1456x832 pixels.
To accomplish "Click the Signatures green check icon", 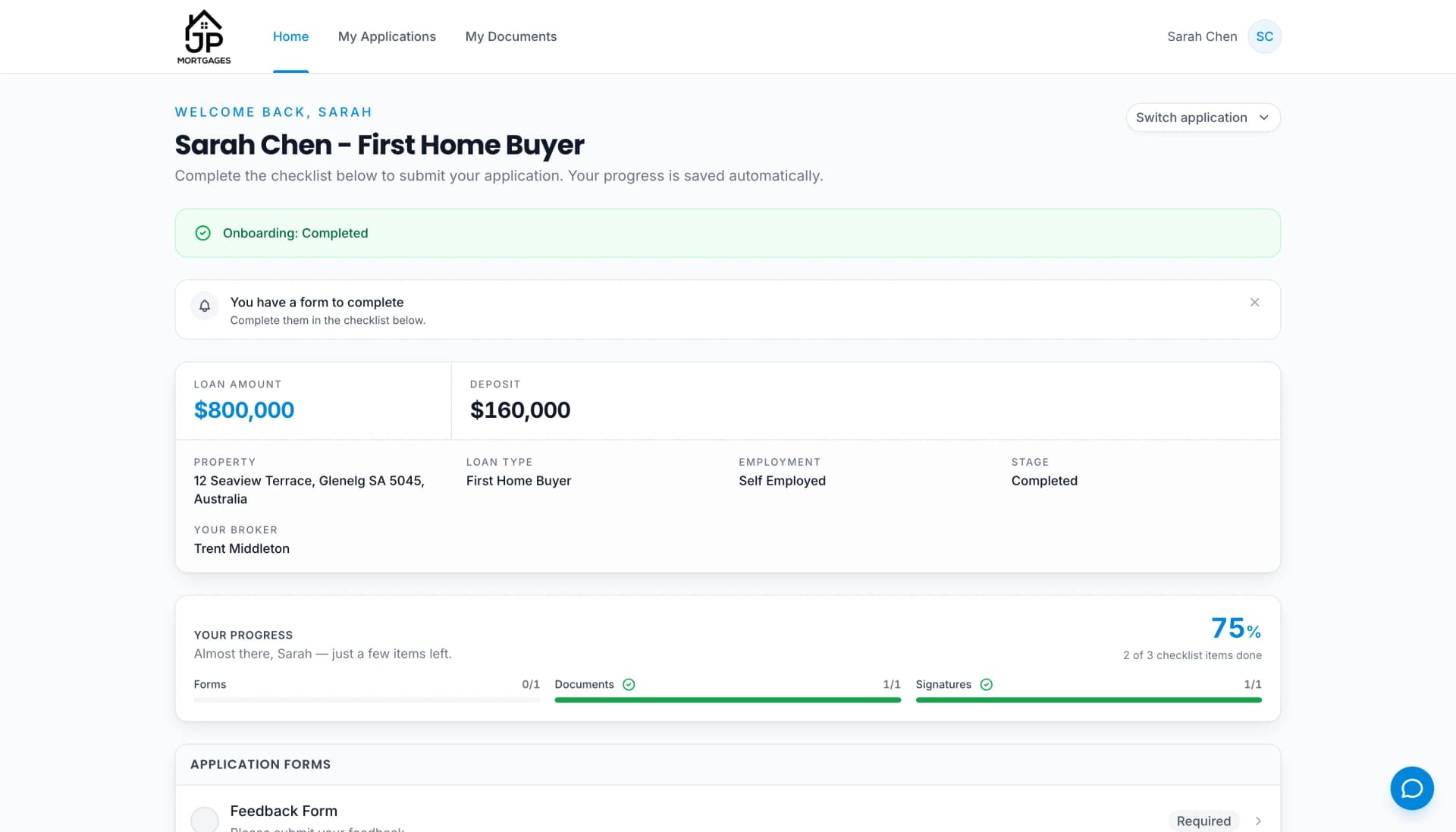I will click(x=986, y=684).
